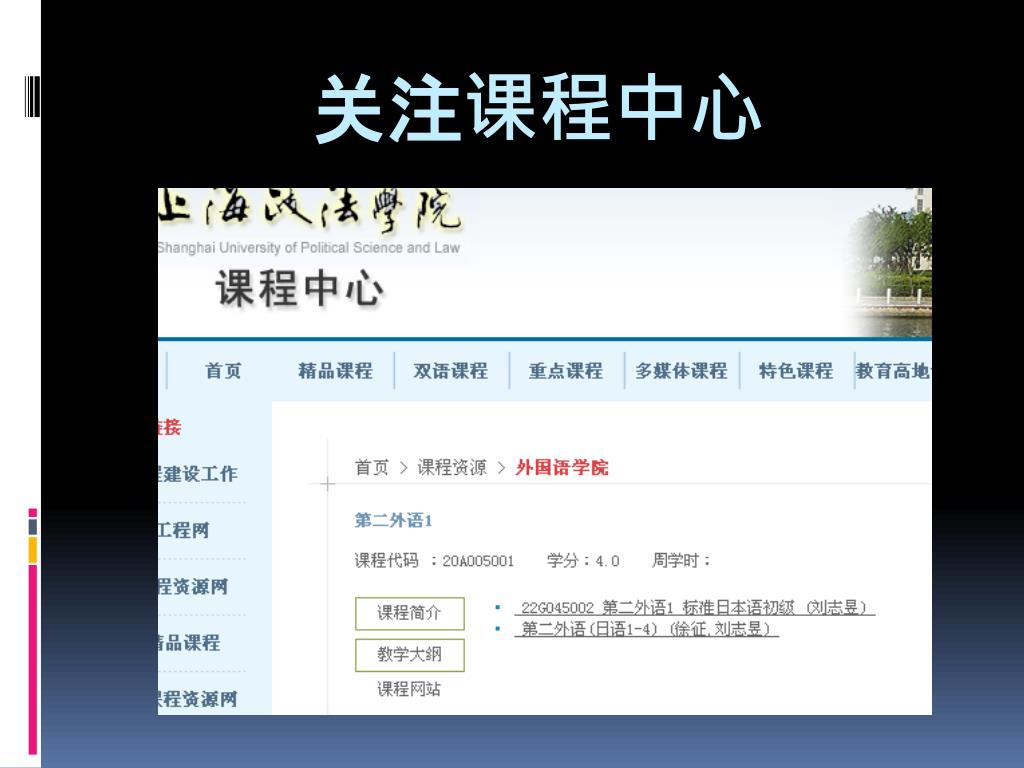Click the 学分:4.0 text
This screenshot has width=1024, height=768.
583,560
